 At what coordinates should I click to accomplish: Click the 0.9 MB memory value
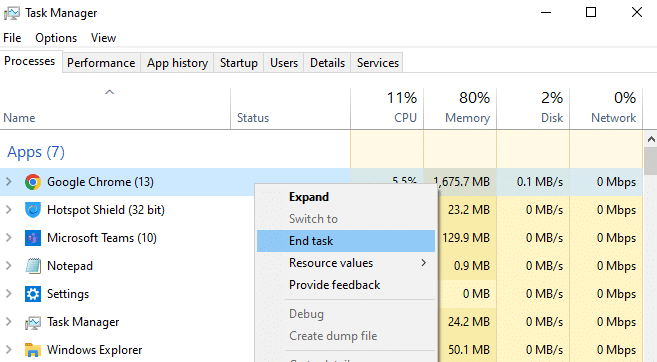tap(472, 266)
